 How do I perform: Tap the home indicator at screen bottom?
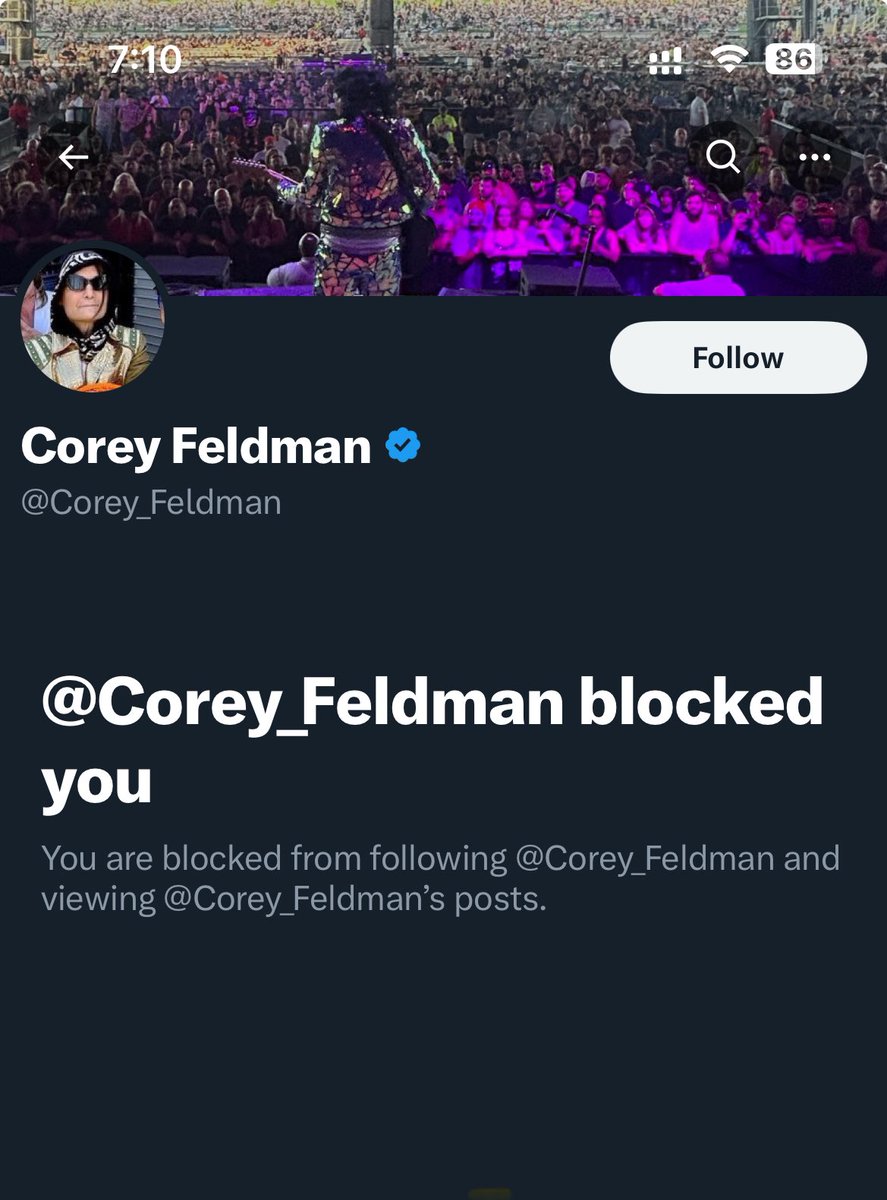pyautogui.click(x=490, y=1193)
